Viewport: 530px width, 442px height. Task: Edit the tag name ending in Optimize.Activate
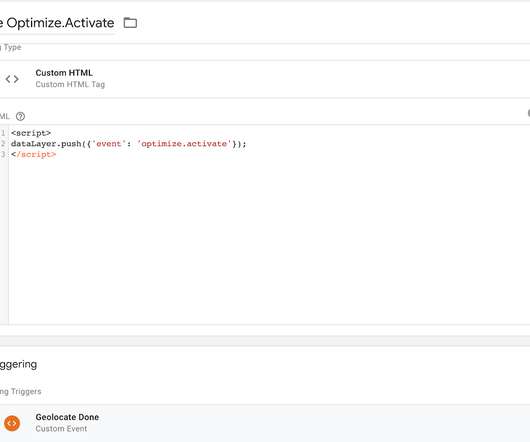tap(57, 23)
